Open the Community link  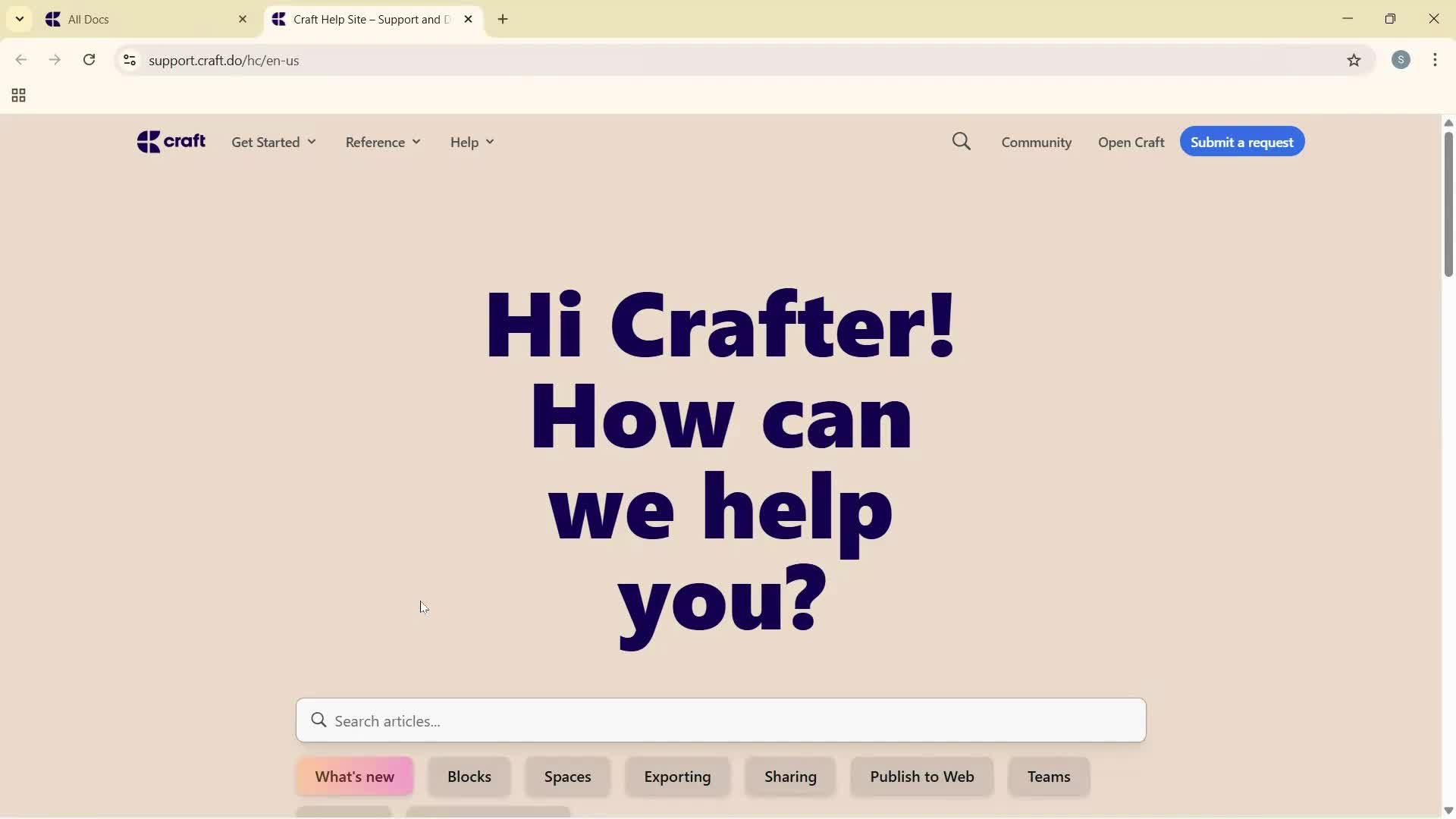[x=1036, y=142]
